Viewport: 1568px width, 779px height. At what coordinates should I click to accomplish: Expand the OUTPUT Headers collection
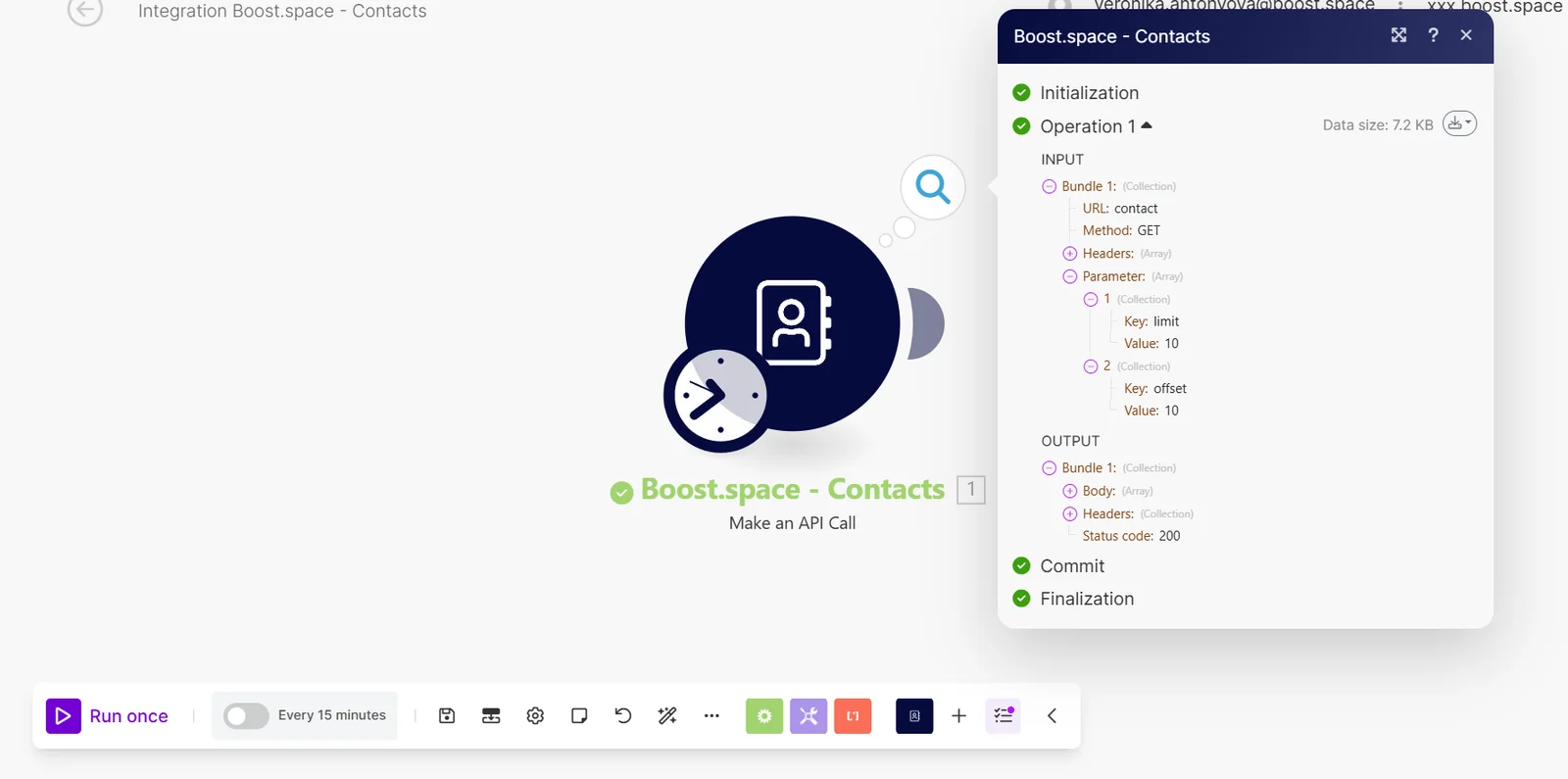(1070, 513)
